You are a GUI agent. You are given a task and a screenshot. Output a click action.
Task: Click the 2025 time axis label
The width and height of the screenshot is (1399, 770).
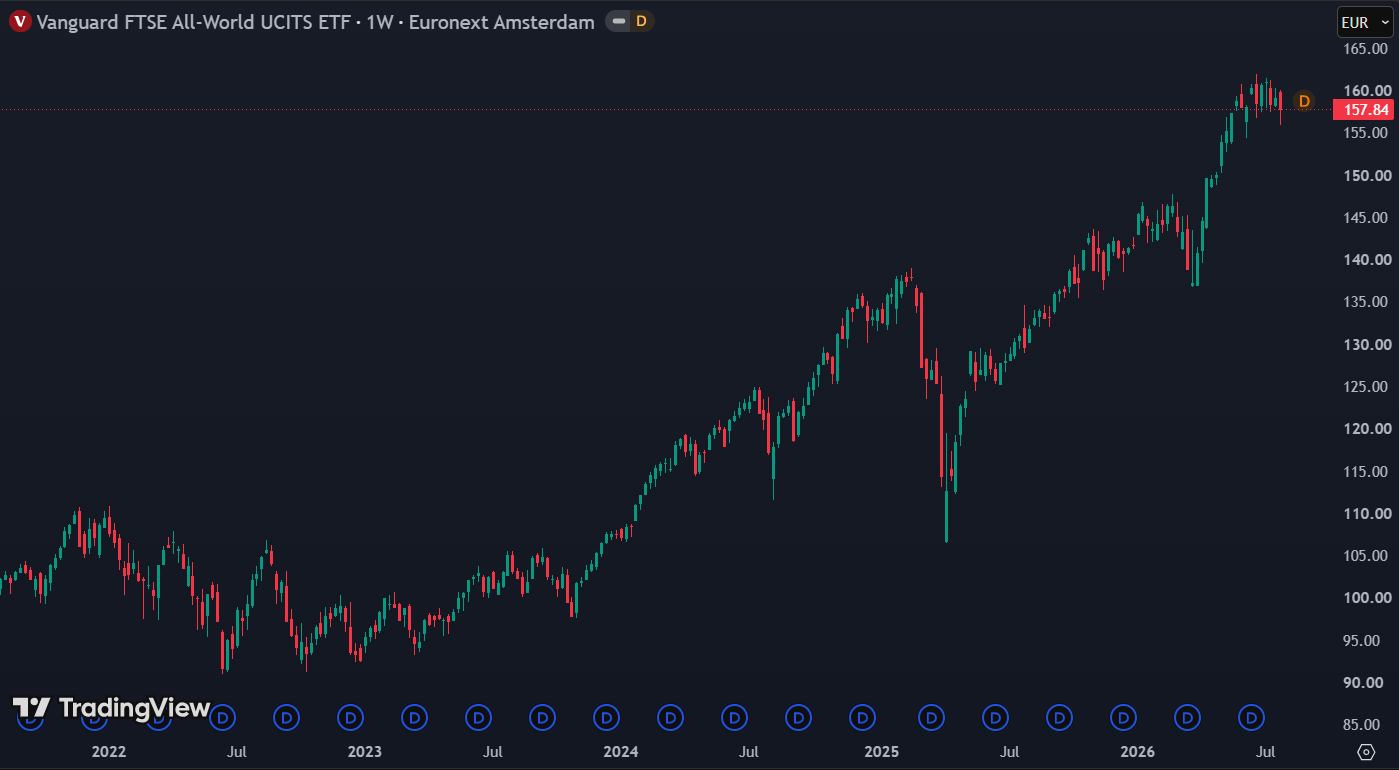(x=882, y=751)
